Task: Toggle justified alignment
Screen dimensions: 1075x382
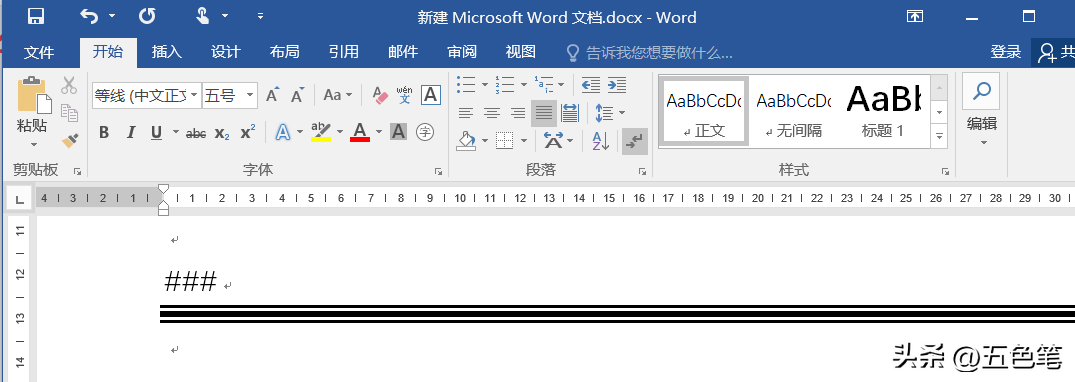Action: click(x=544, y=112)
